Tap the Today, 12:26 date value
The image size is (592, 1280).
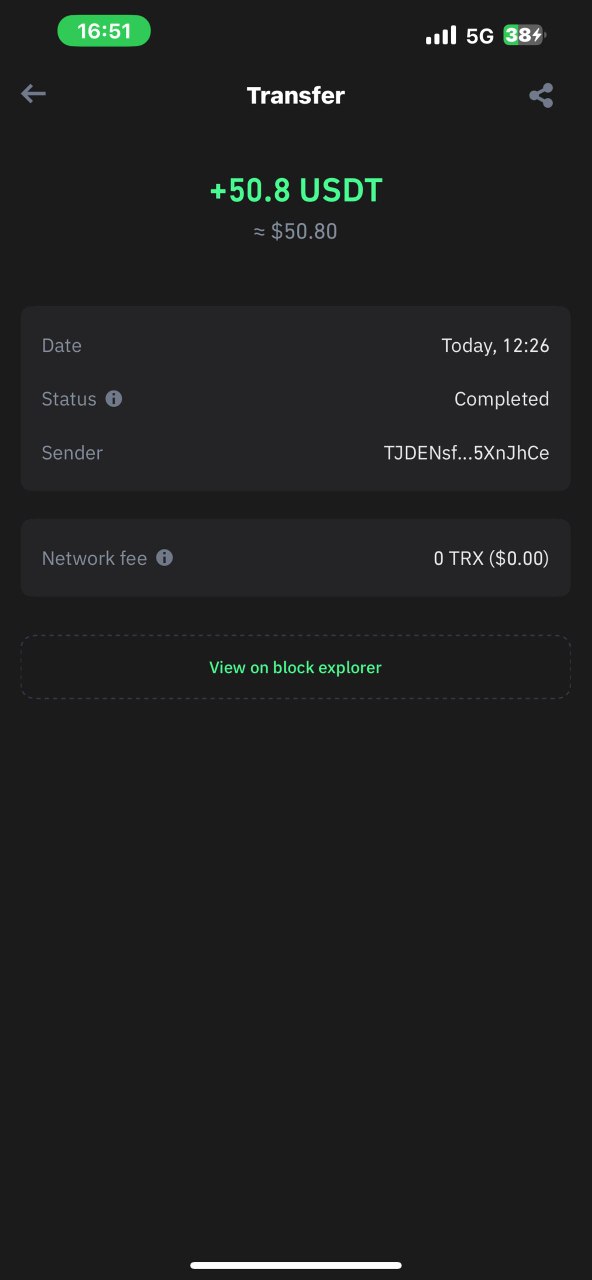(495, 346)
